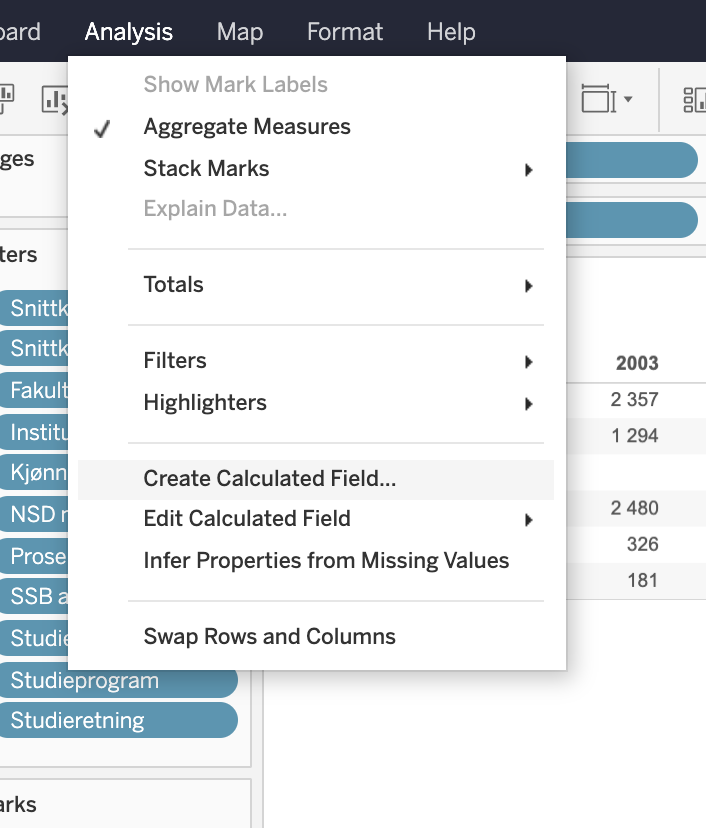Click Swap Rows and Columns
706x828 pixels.
[x=269, y=637]
